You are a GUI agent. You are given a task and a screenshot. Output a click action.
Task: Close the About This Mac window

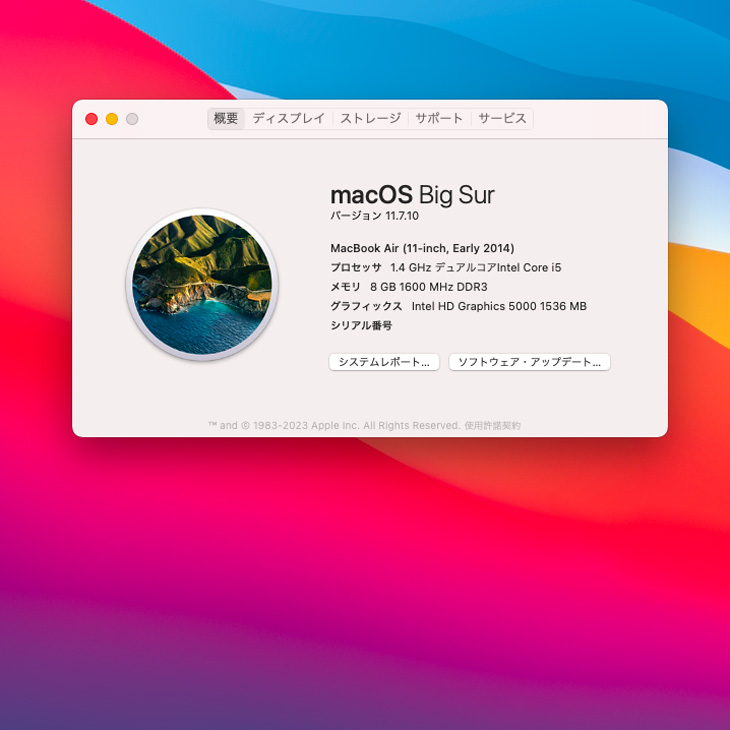tap(92, 119)
